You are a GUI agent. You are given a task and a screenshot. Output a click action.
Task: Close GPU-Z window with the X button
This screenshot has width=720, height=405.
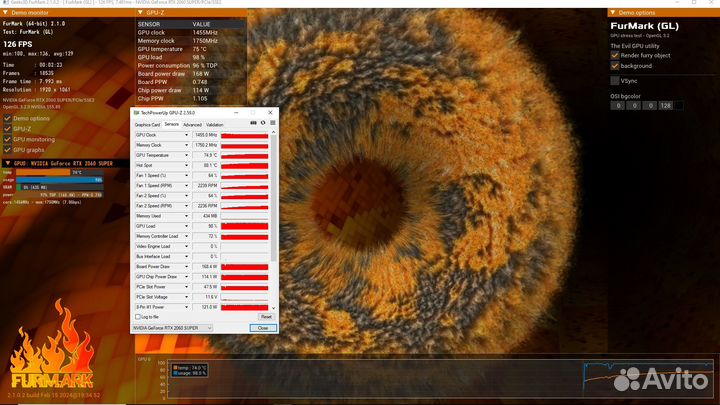click(270, 112)
